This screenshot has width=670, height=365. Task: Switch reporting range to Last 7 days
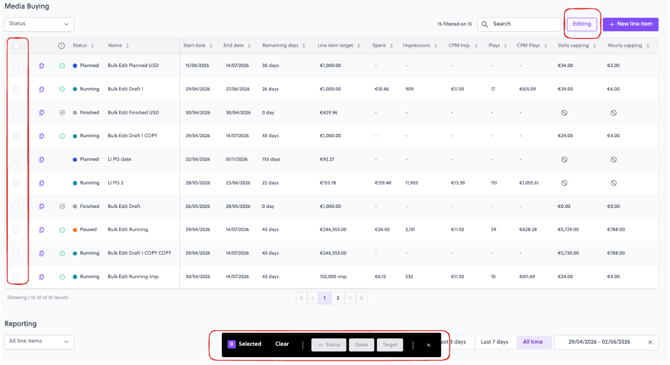(x=494, y=342)
